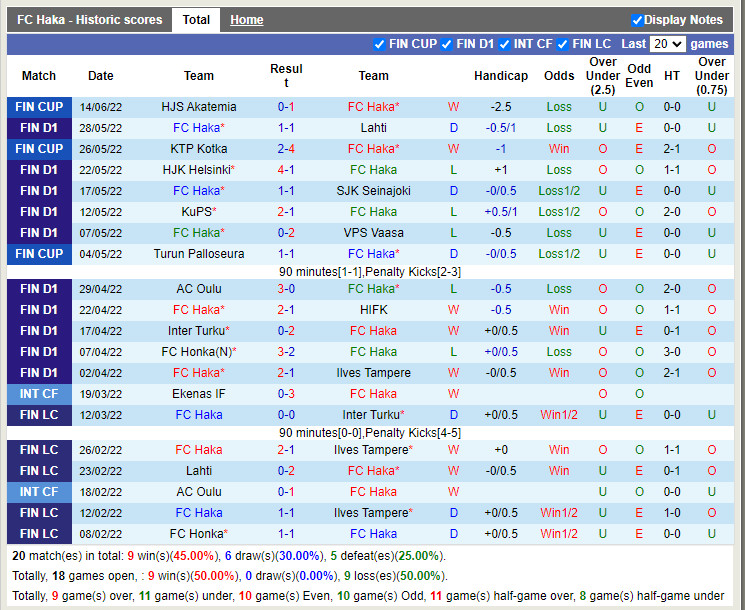Click the INT CF badge dated 19/03/22
Screen dimensions: 745x610
click(x=39, y=394)
